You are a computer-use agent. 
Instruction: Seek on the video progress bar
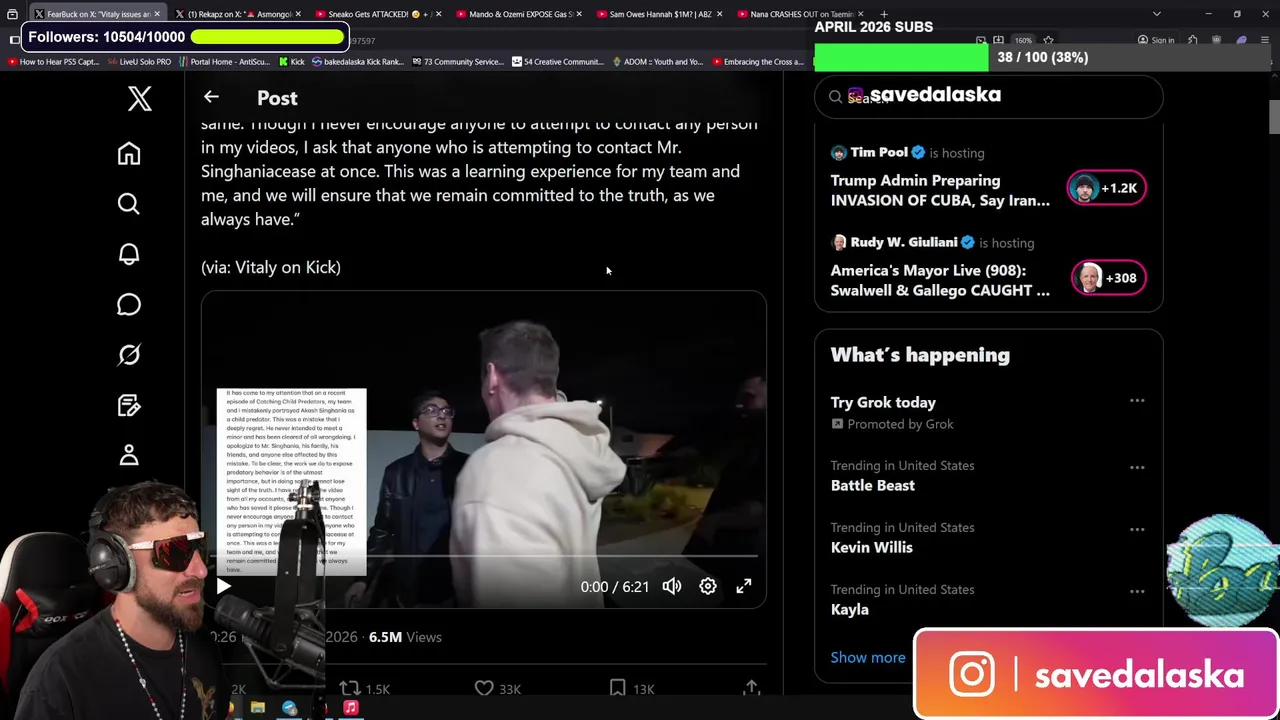coord(484,556)
